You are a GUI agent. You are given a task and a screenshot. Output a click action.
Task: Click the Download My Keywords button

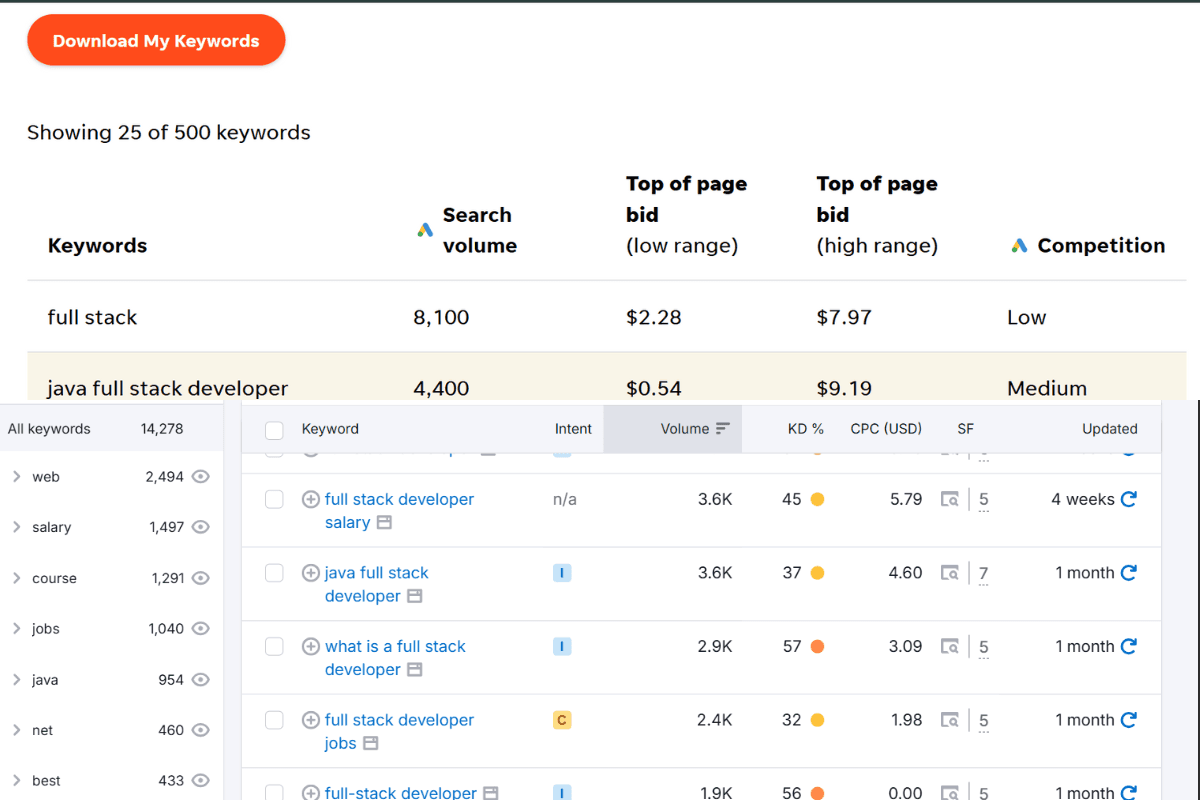click(156, 41)
